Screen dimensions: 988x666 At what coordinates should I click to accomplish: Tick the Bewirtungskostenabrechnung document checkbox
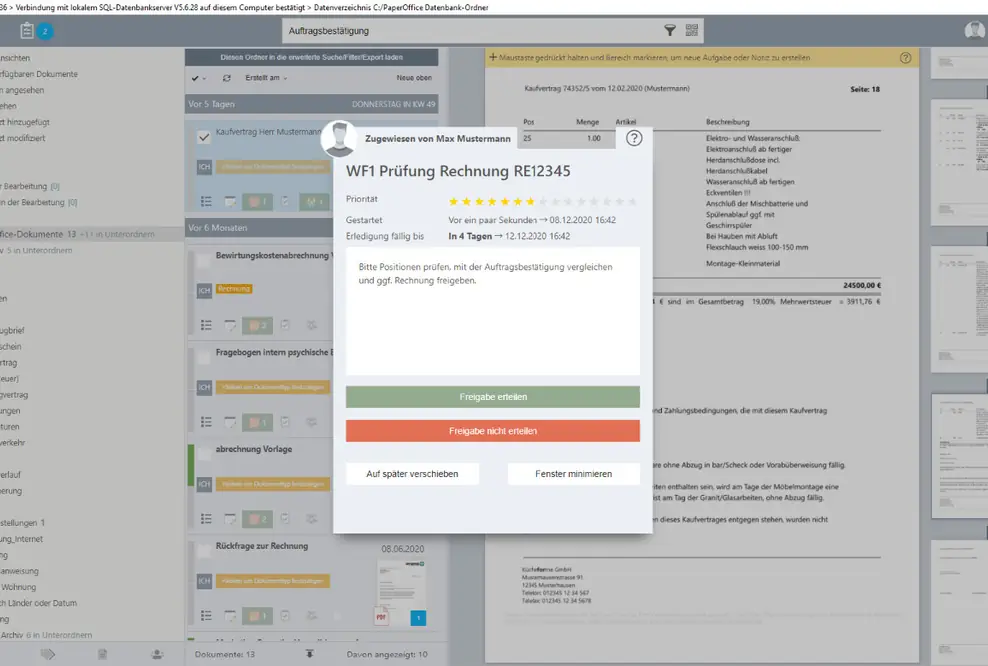204,260
